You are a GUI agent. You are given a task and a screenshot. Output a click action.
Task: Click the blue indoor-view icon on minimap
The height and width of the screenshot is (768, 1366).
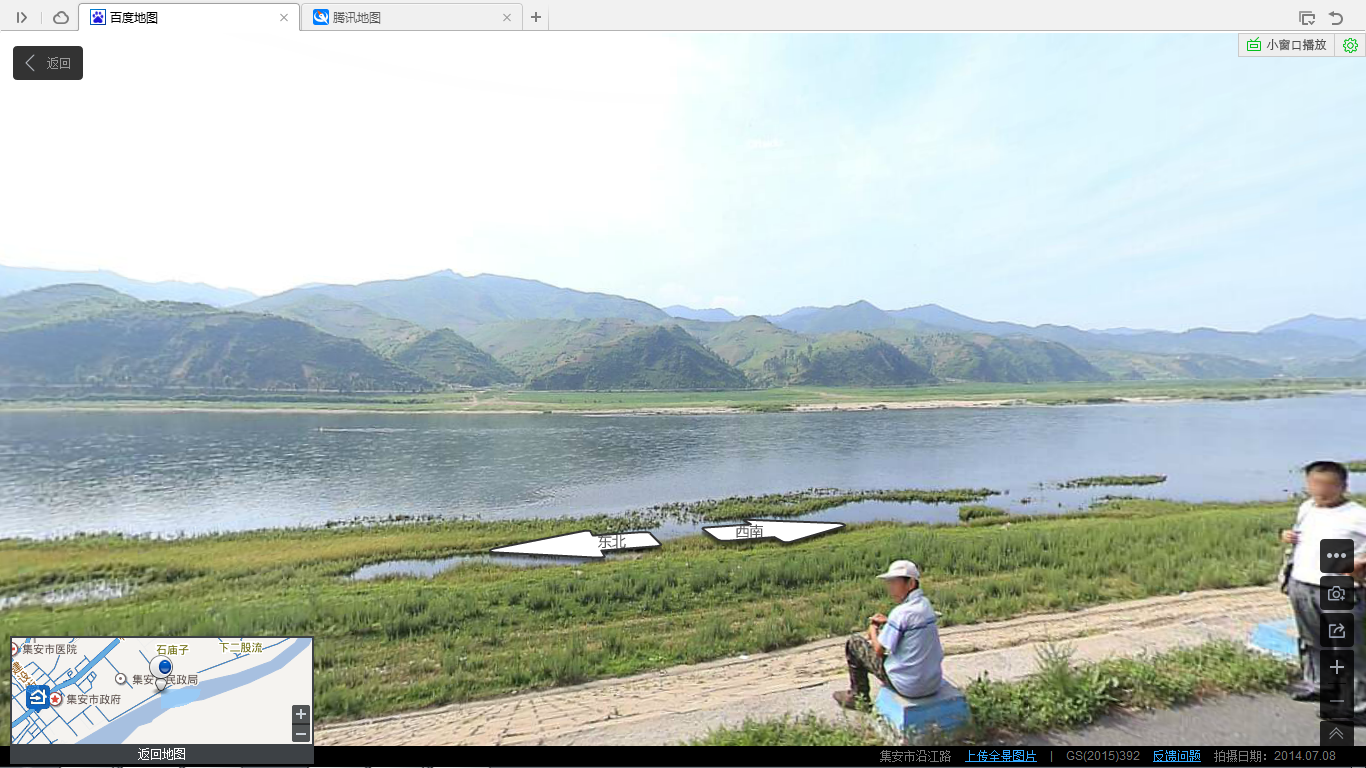point(38,697)
